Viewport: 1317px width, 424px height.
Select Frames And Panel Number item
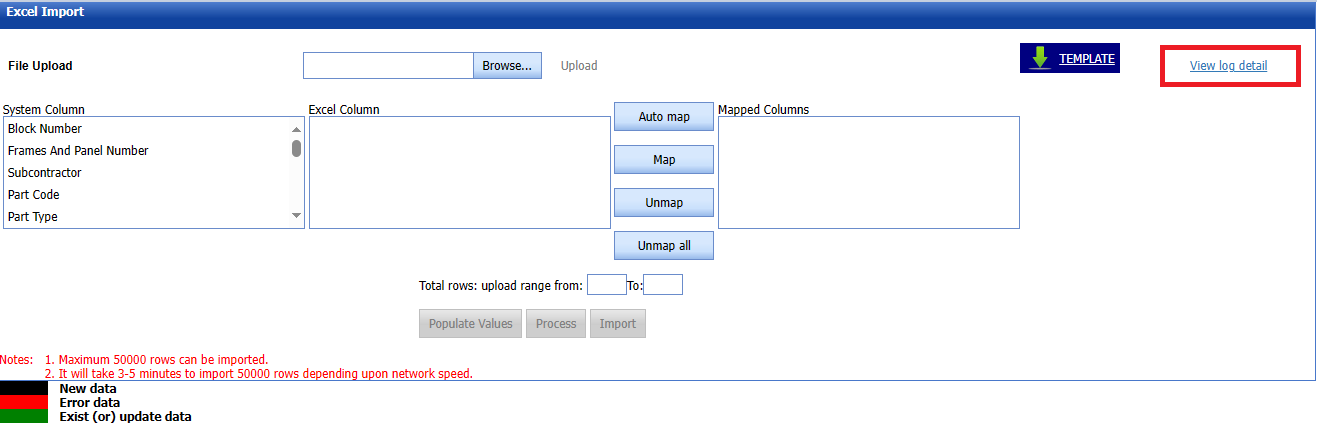[x=78, y=151]
